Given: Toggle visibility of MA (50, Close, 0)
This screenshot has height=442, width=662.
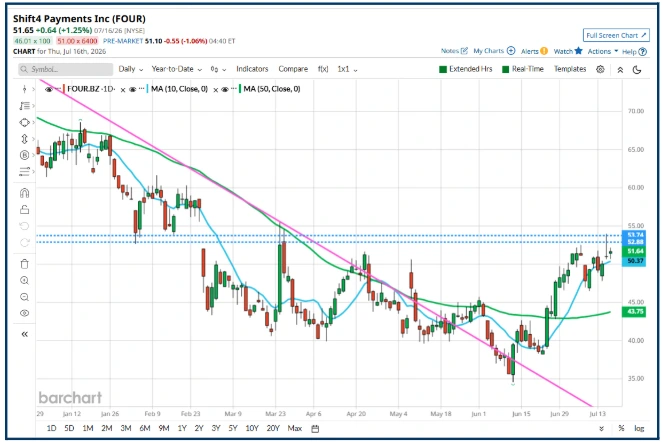Looking at the screenshot, I should (x=225, y=89).
